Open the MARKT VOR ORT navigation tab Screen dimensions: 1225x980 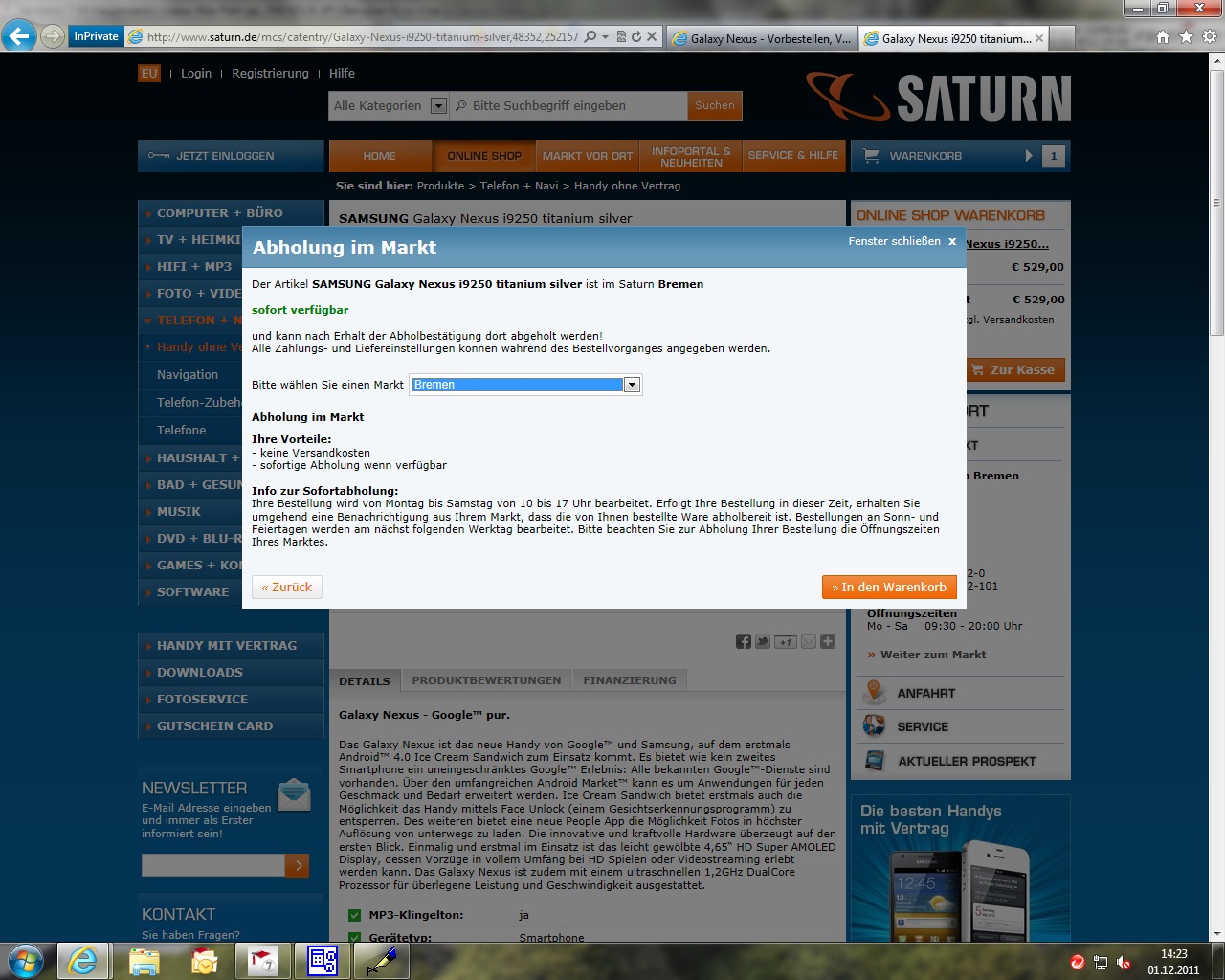pos(588,155)
